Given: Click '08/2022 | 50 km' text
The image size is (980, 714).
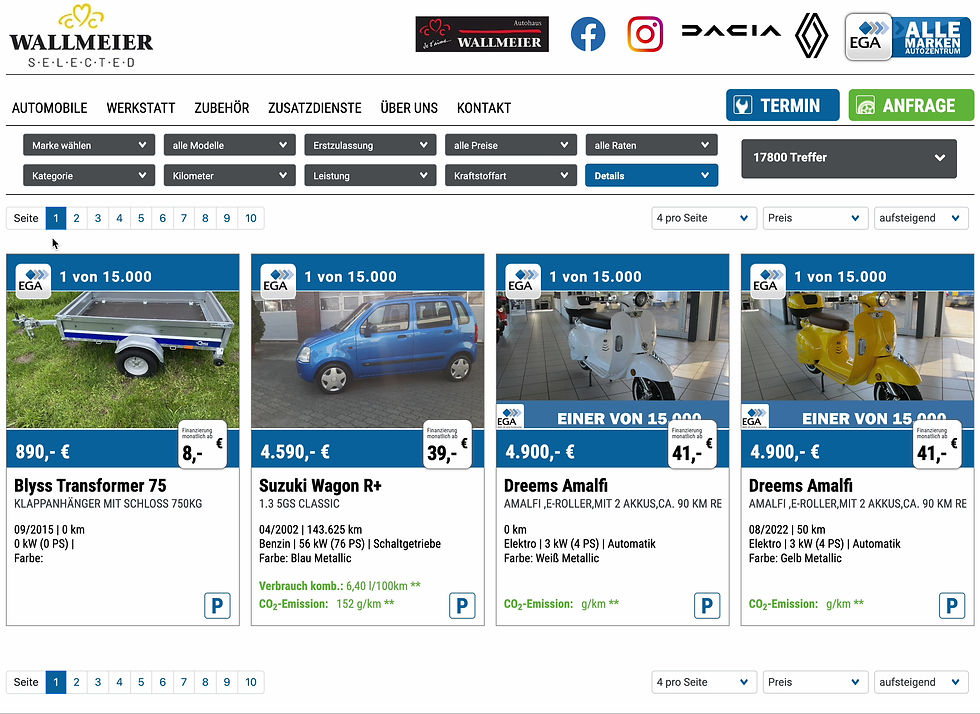Looking at the screenshot, I should point(787,530).
